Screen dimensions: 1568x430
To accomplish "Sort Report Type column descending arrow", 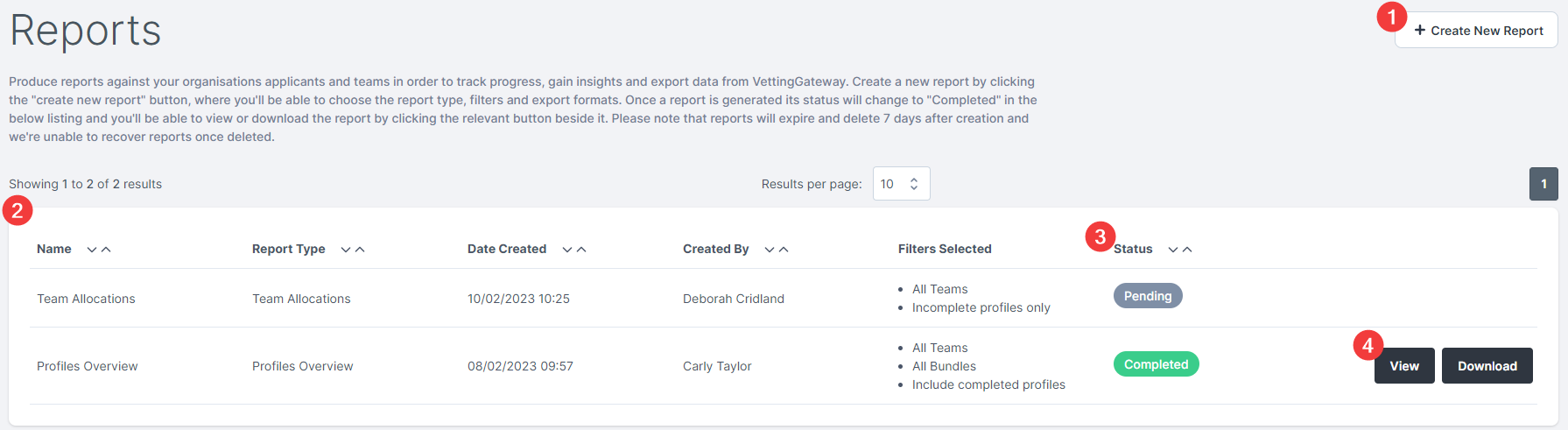I will (x=346, y=250).
